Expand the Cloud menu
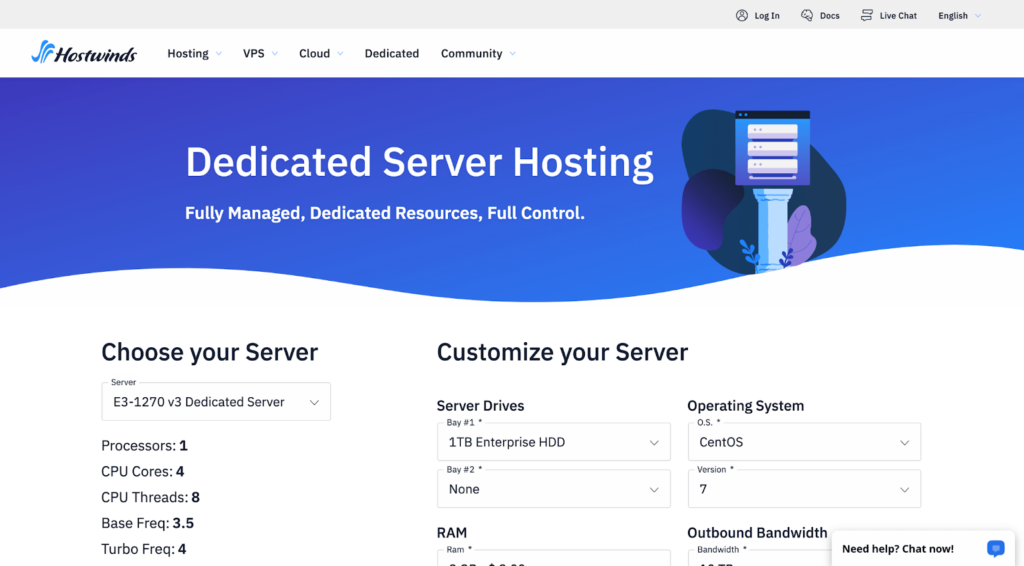Screen dimensions: 1024x566 click(x=321, y=54)
